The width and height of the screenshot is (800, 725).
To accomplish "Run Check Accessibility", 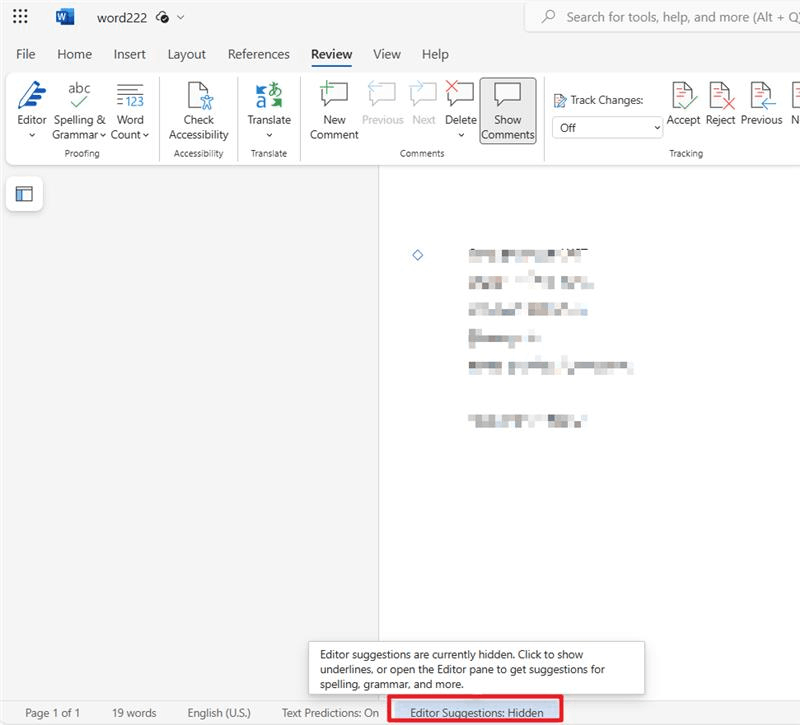I will (198, 111).
